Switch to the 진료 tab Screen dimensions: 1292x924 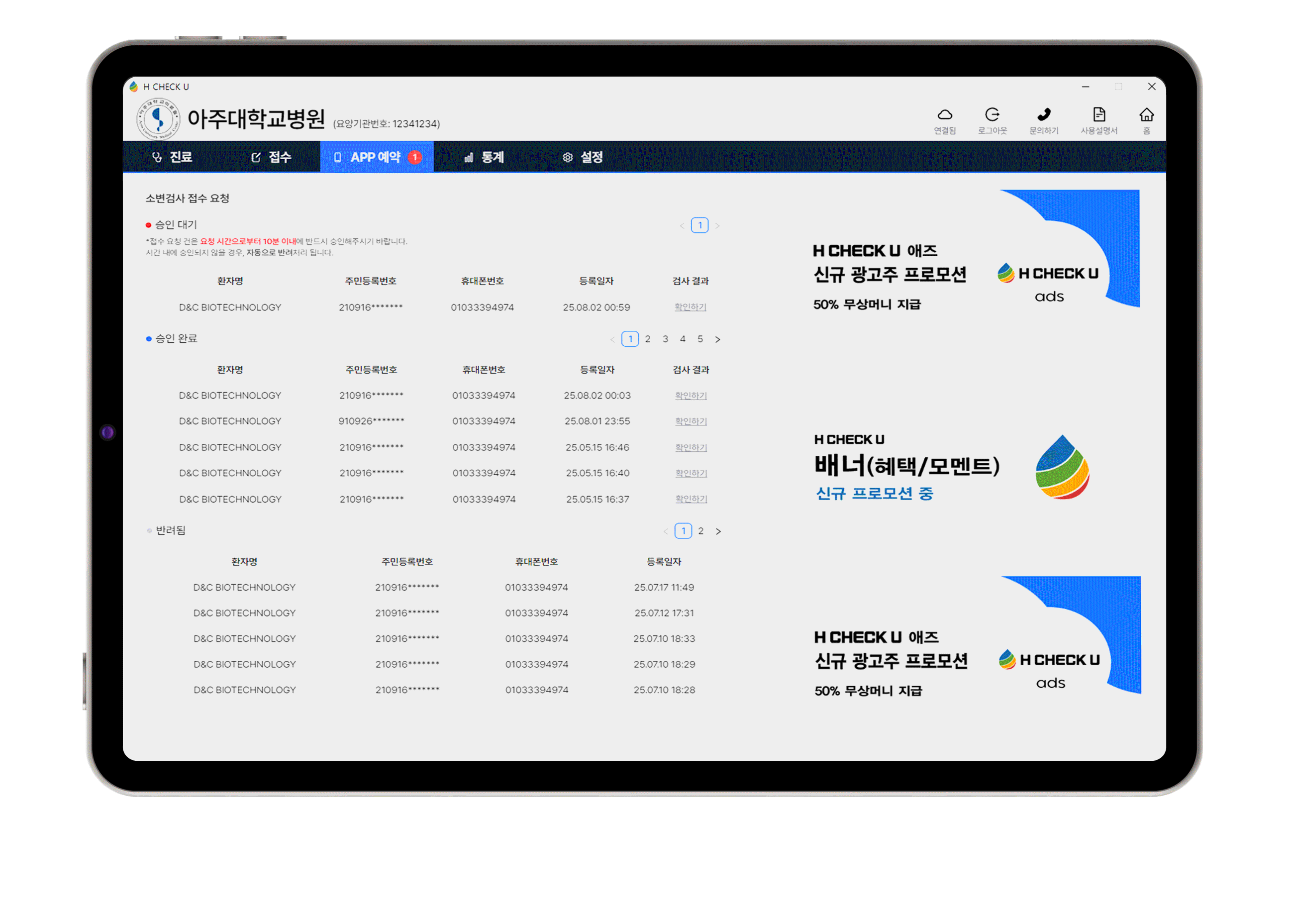pyautogui.click(x=172, y=157)
